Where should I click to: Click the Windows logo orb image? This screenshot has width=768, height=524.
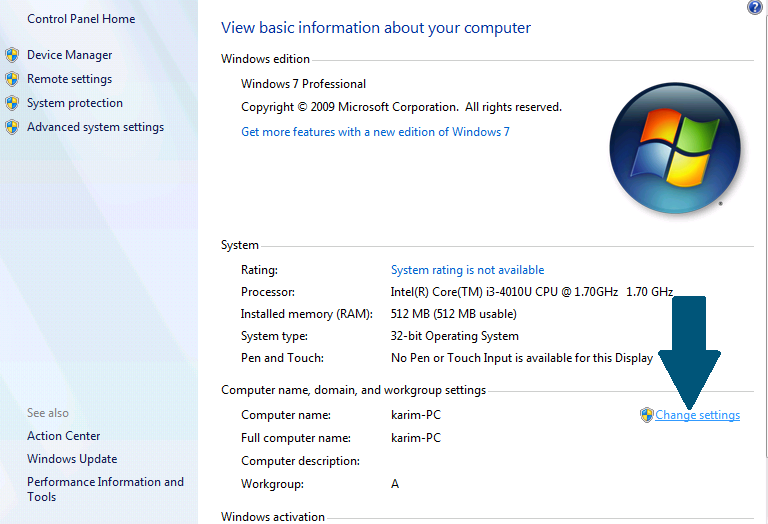pos(675,148)
